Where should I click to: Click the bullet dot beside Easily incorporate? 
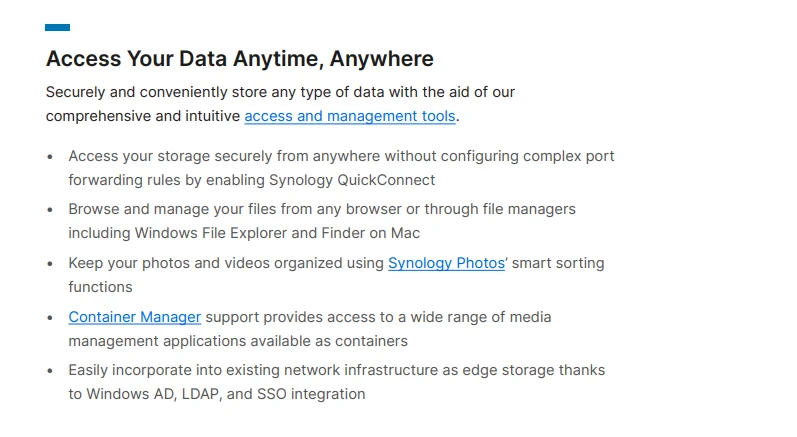pos(50,371)
